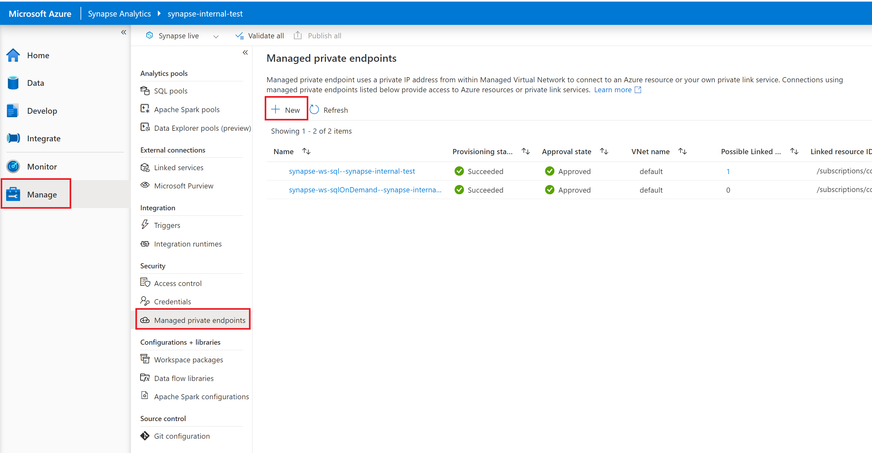
Task: Open synapse-ws-sql--synapse-internal-test endpoint link
Action: [351, 171]
